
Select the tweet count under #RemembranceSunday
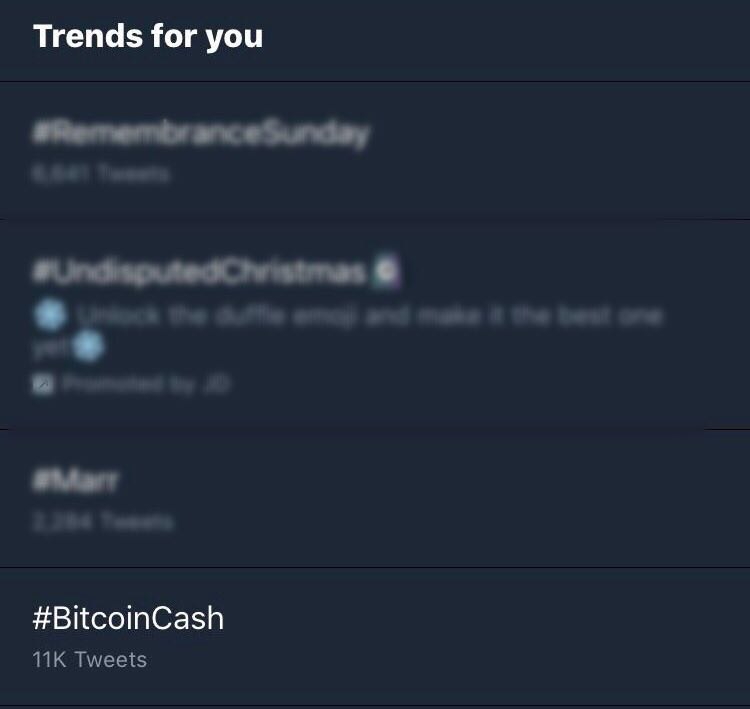click(x=100, y=173)
